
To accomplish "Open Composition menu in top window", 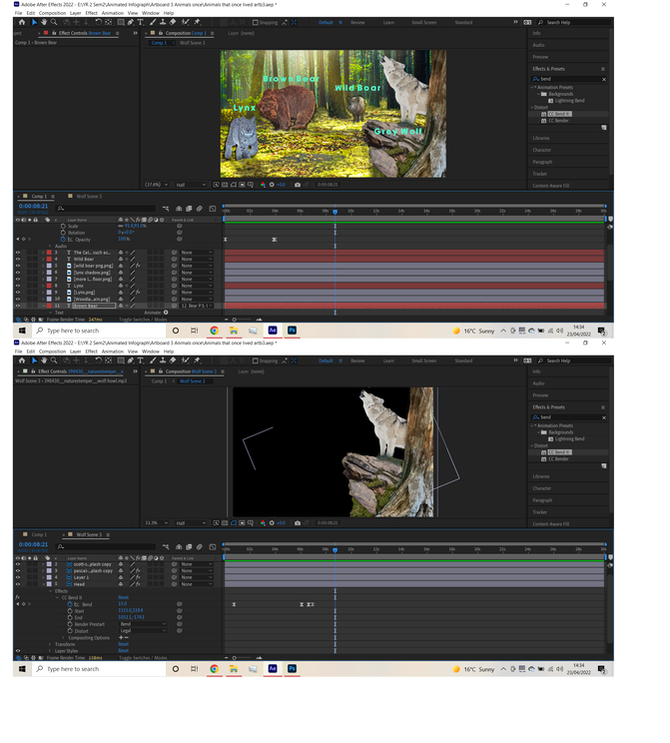I will [x=52, y=13].
